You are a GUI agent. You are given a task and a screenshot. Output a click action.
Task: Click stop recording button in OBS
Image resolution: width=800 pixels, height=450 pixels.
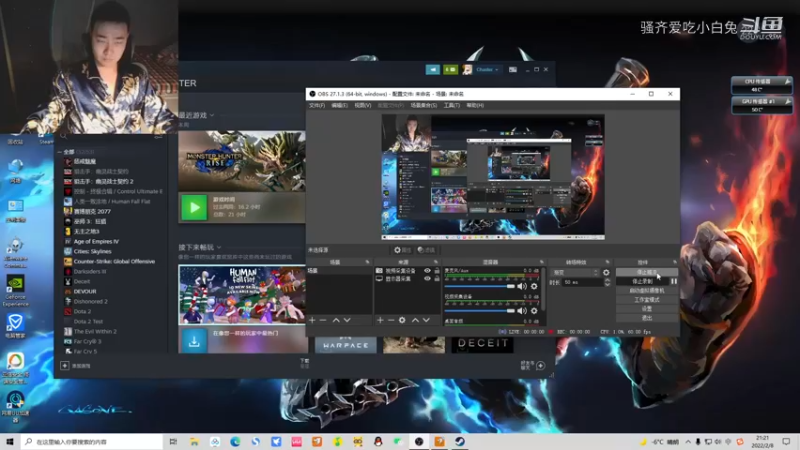[642, 281]
